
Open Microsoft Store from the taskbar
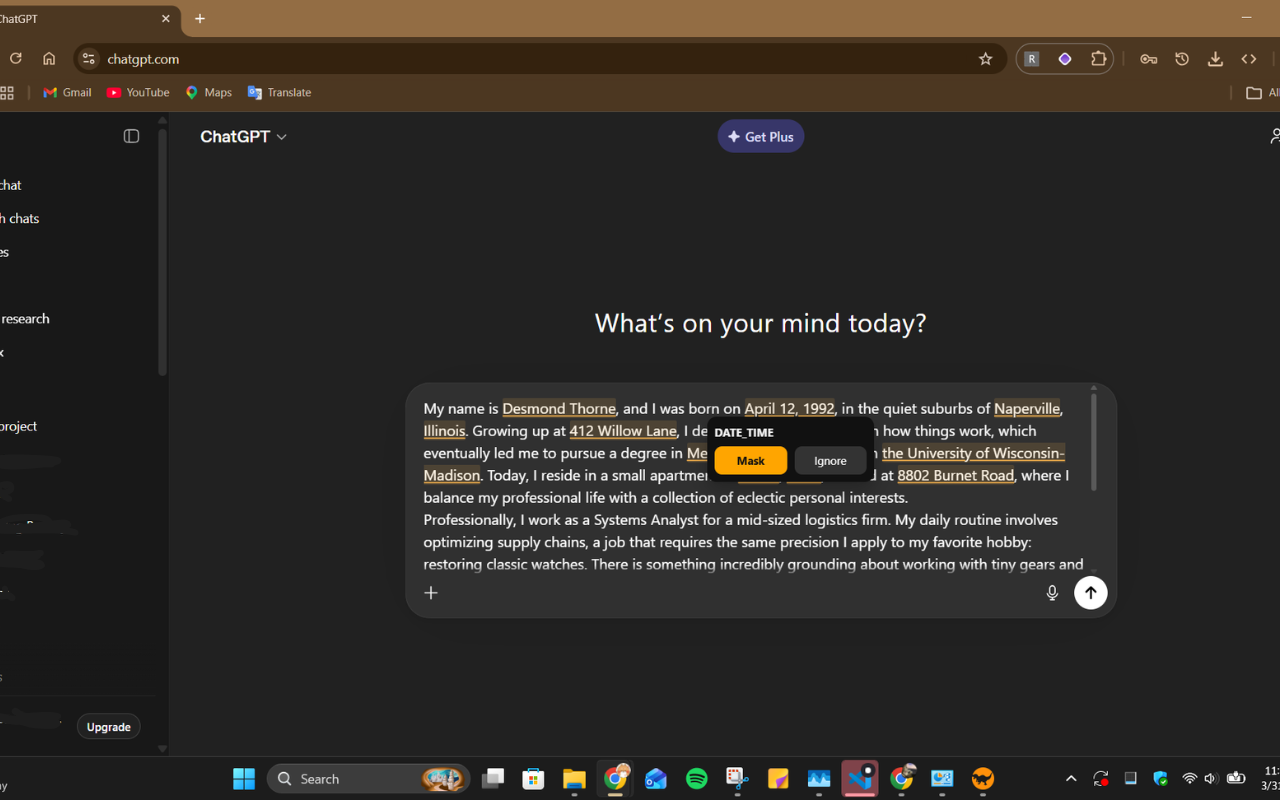click(x=533, y=779)
